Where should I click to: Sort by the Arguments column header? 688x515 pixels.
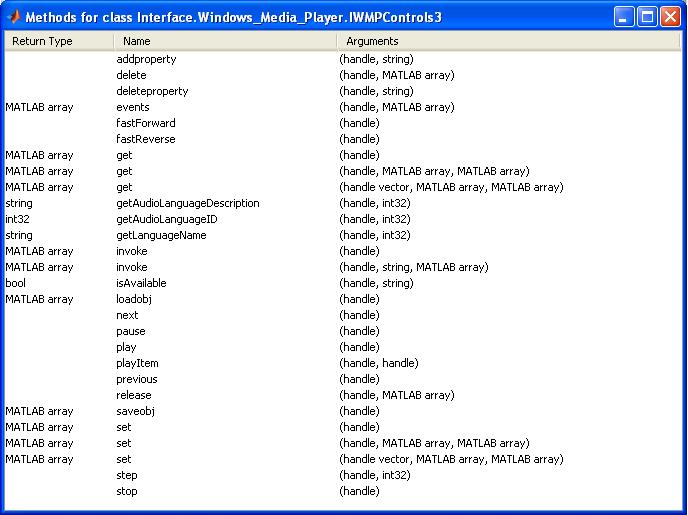coord(508,41)
